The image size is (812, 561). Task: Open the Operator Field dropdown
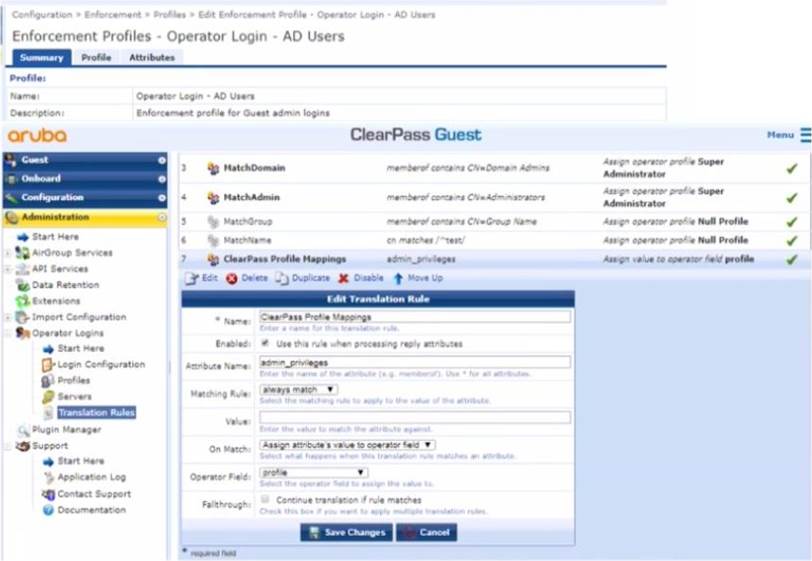click(x=314, y=472)
